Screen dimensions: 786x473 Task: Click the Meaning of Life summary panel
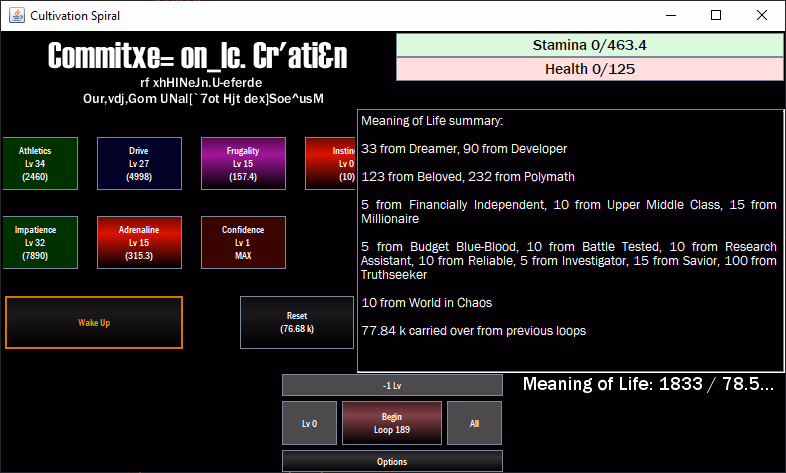569,240
